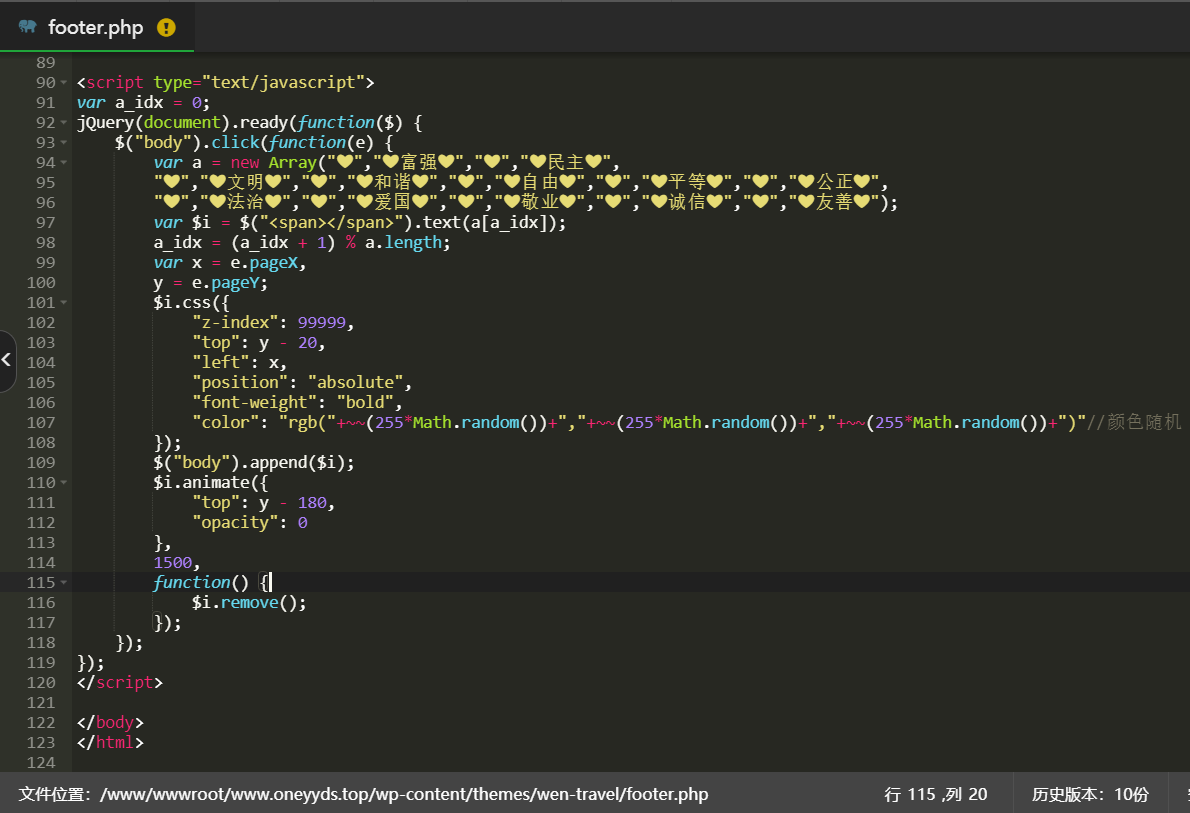
Task: Click line number 107 in the gutter
Action: pyautogui.click(x=41, y=422)
